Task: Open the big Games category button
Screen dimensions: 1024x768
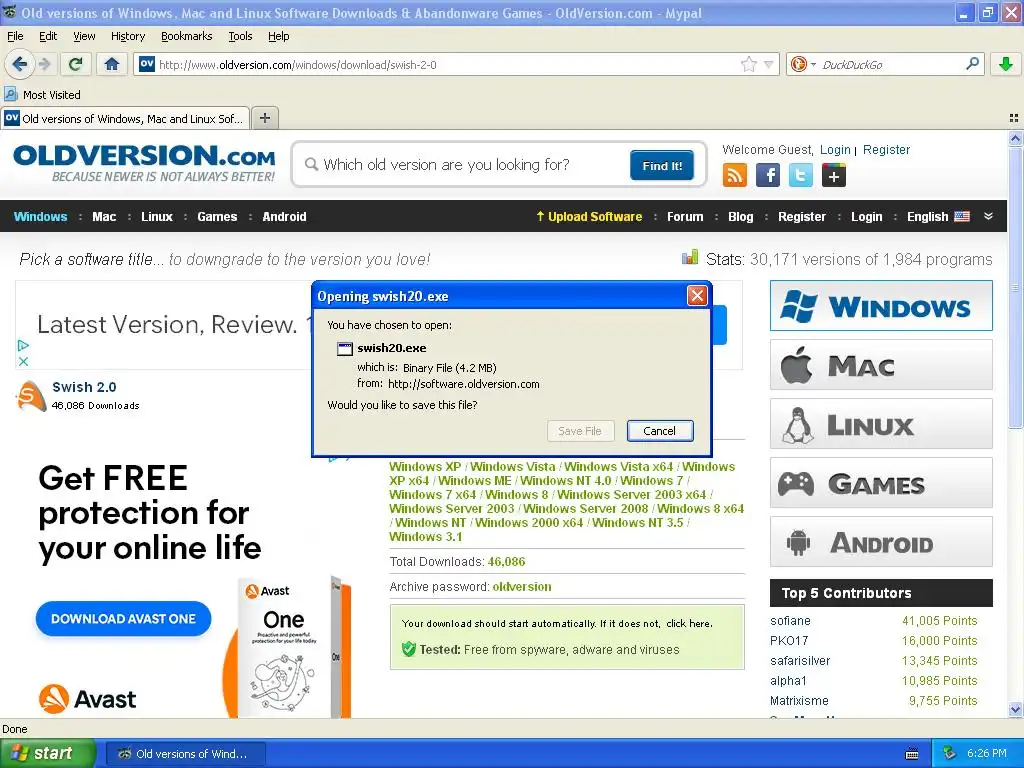Action: pos(881,483)
